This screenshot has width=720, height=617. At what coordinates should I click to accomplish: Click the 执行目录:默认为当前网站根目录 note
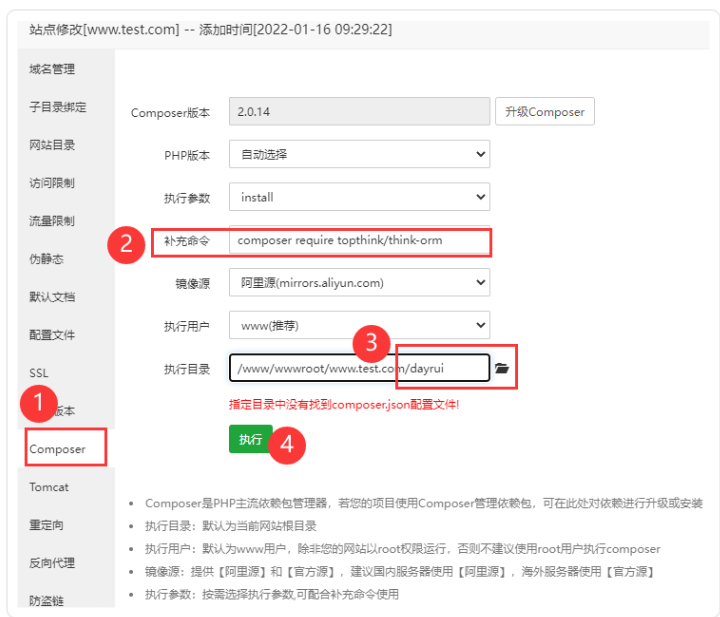[231, 526]
